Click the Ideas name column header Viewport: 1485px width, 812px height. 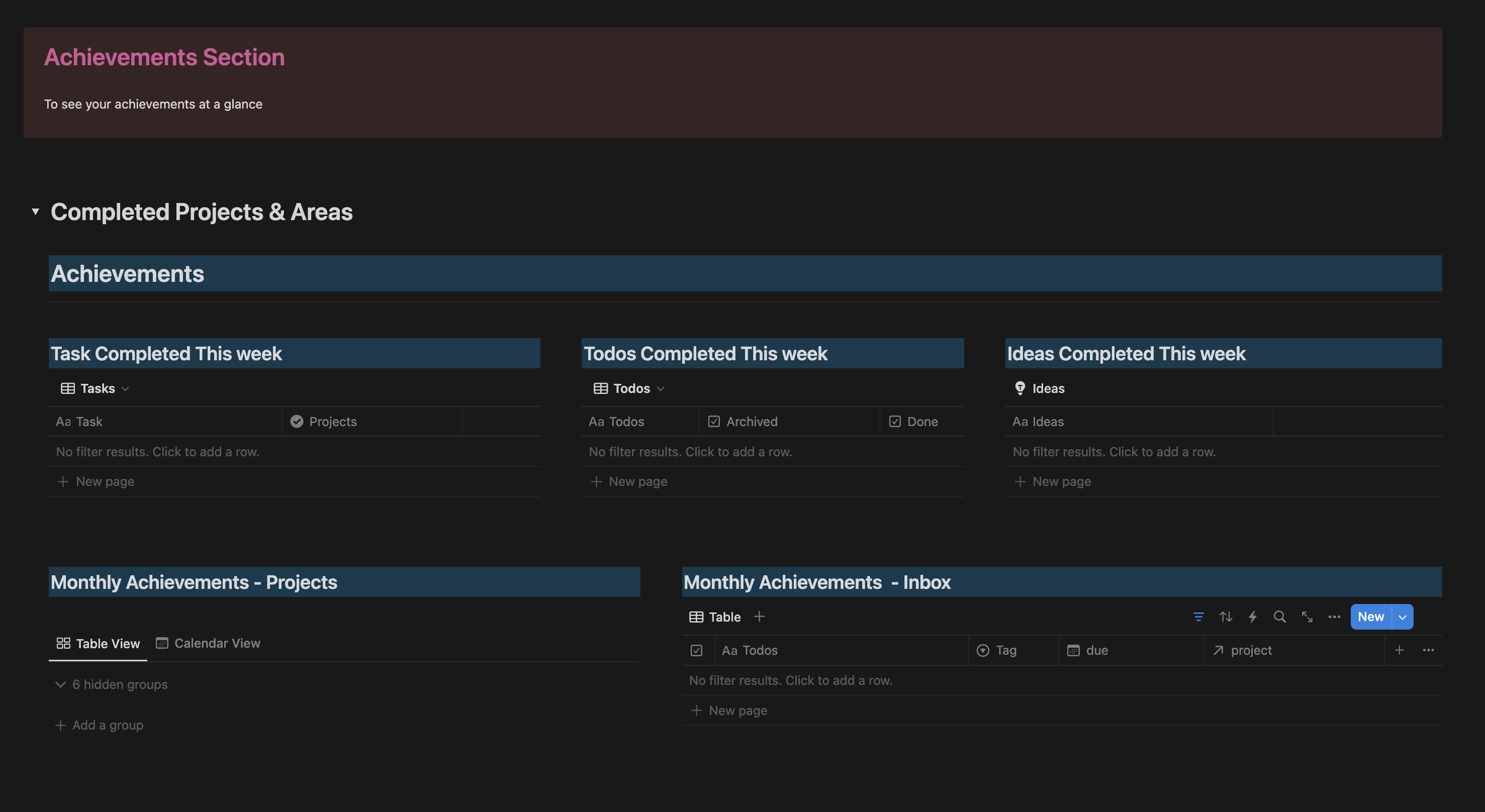point(1139,421)
